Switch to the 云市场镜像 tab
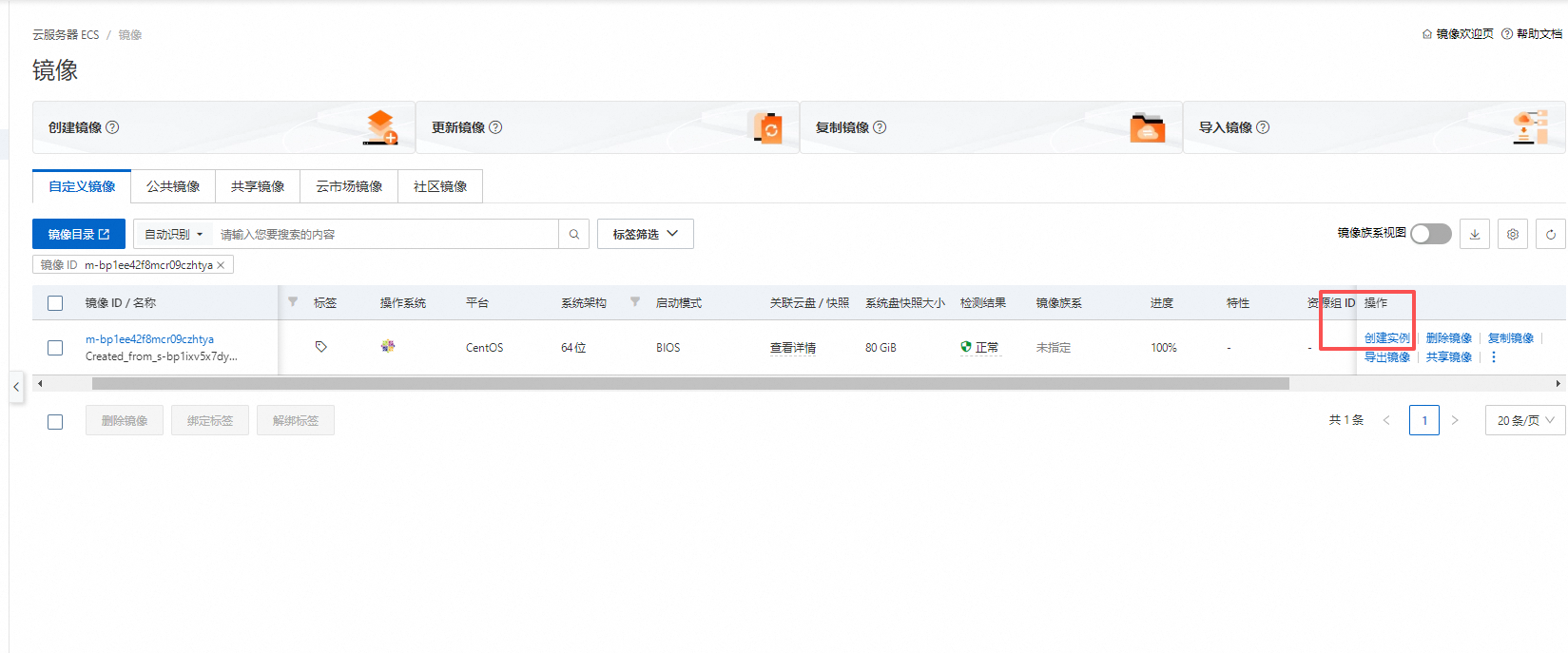Screen dimensions: 1568x653 pos(349,186)
